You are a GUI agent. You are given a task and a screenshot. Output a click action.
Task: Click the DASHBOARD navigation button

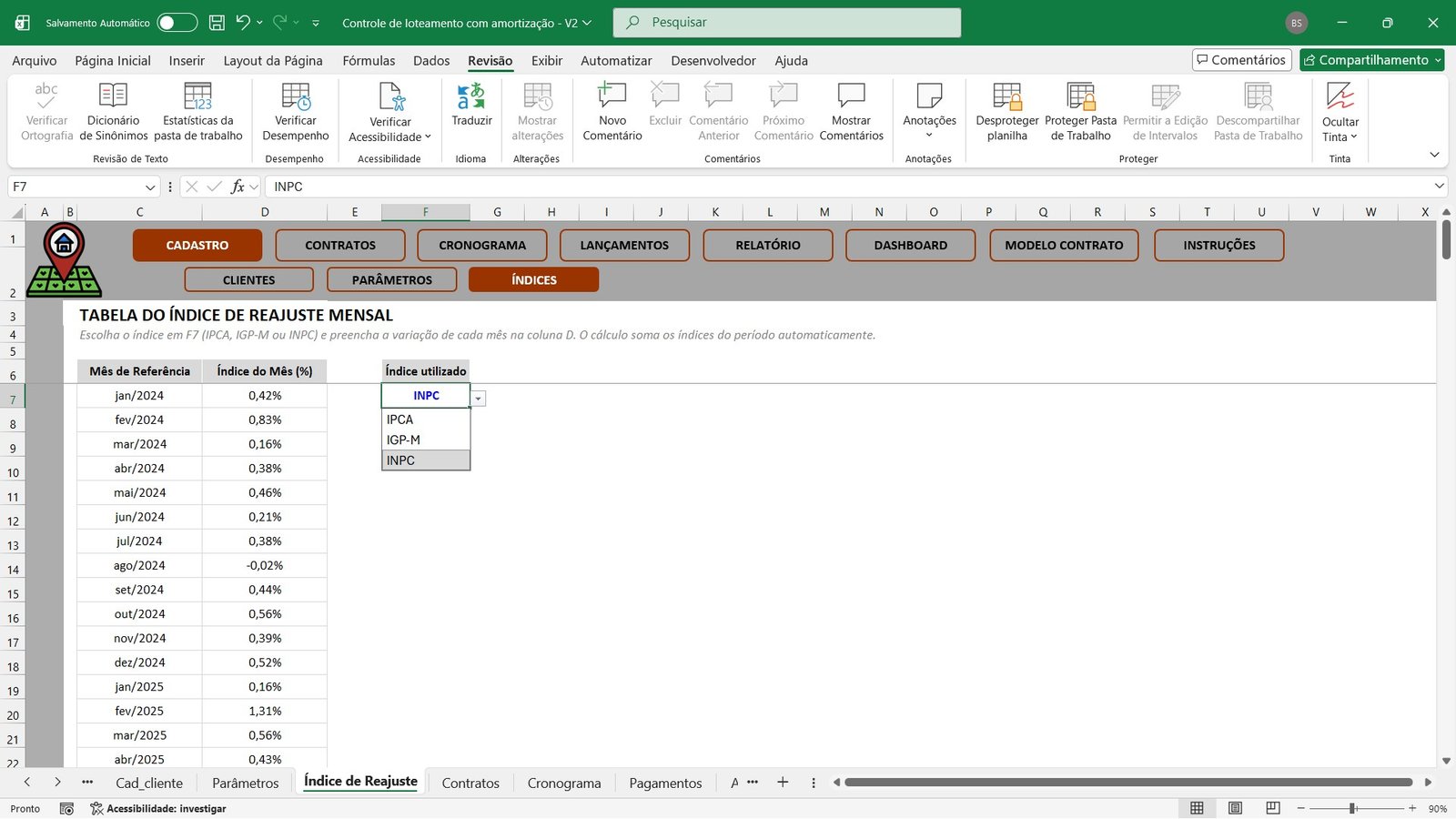point(911,246)
